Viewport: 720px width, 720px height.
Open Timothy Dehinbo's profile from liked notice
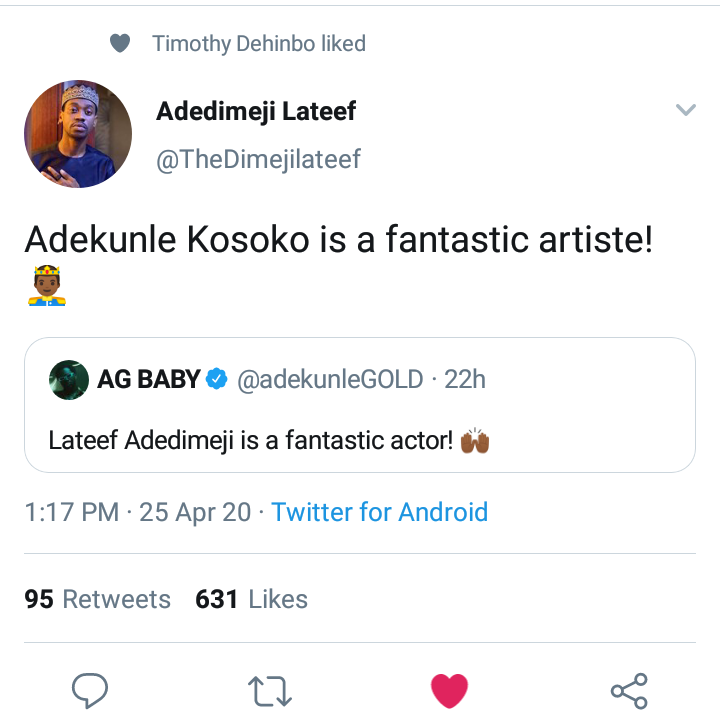pyautogui.click(x=259, y=43)
